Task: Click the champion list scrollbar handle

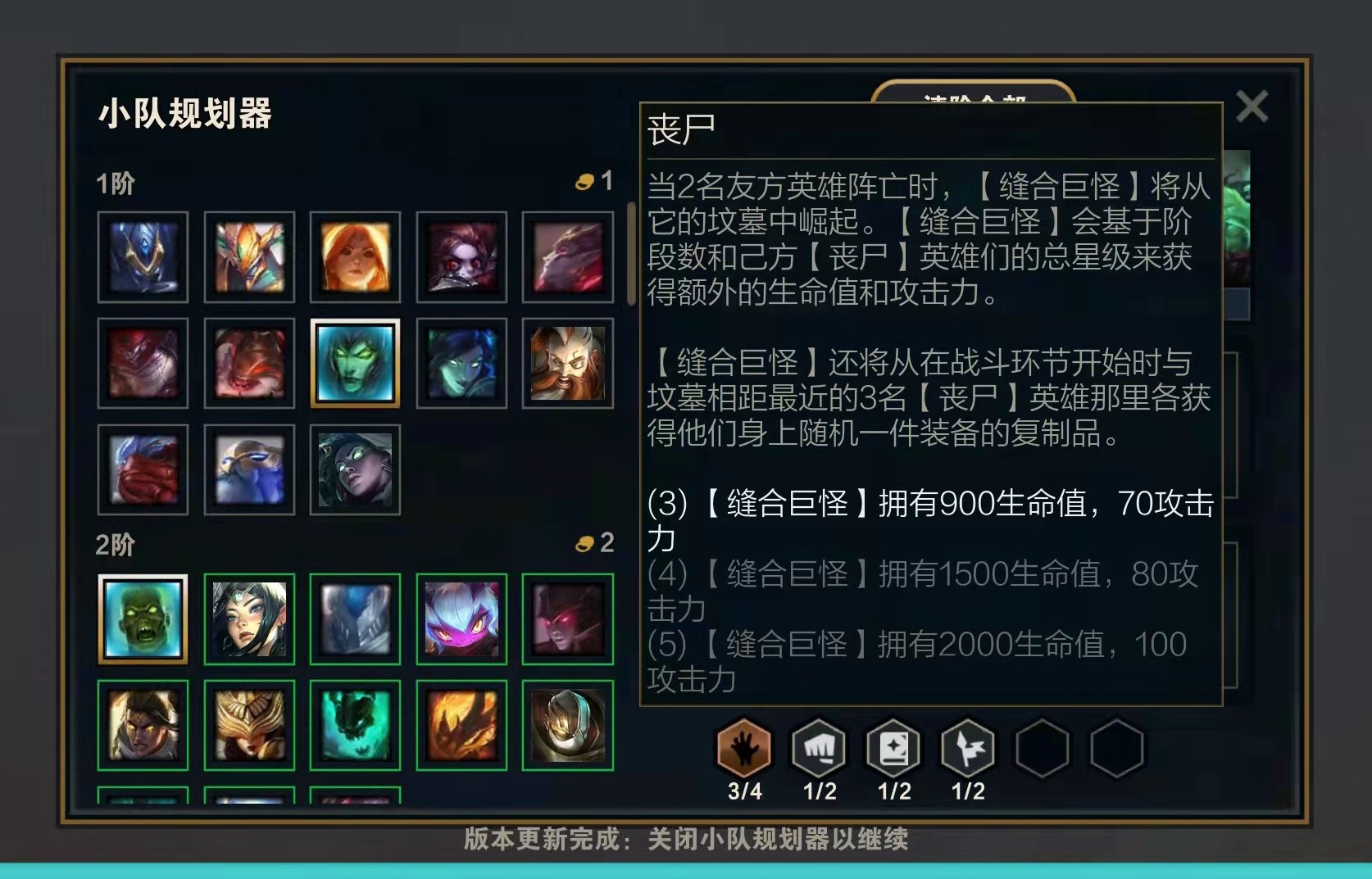Action: pos(631,254)
